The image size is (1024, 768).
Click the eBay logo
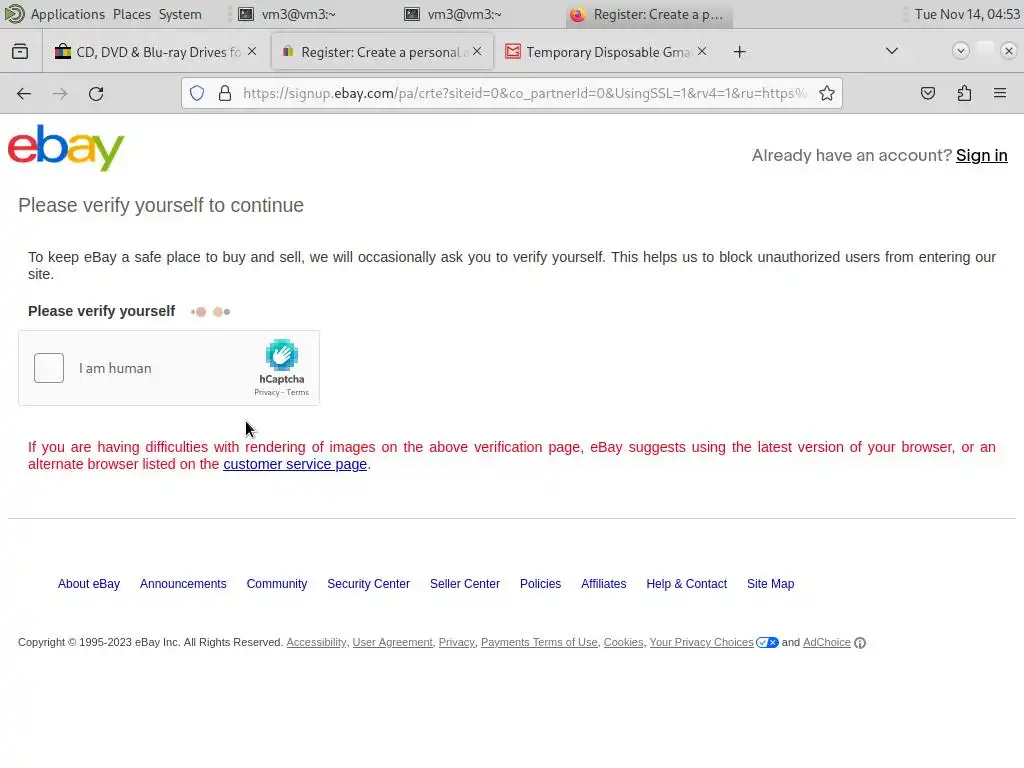coord(66,148)
